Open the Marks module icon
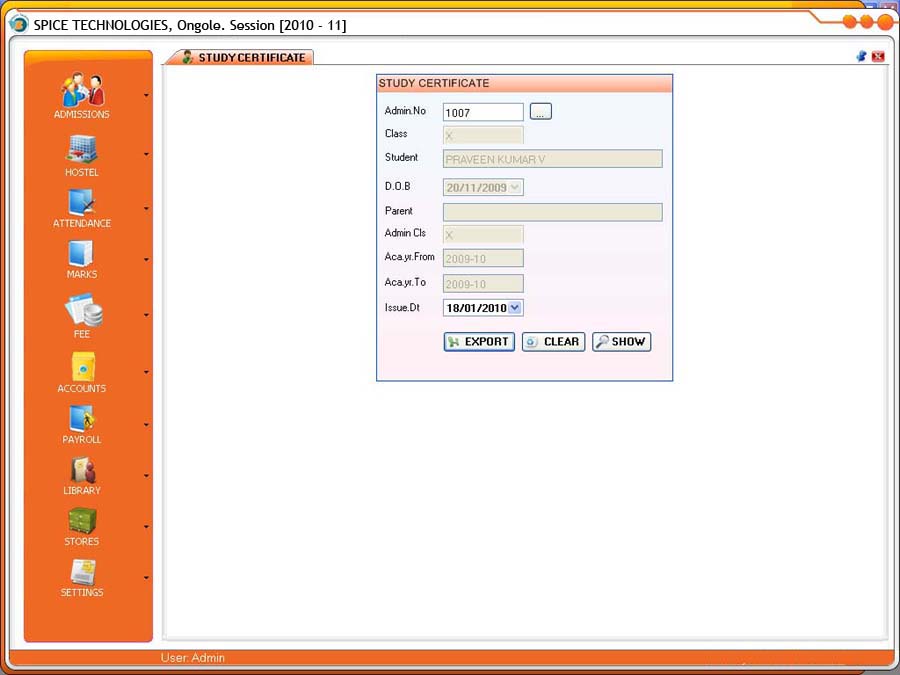Screen dimensions: 900x675 coord(82,253)
